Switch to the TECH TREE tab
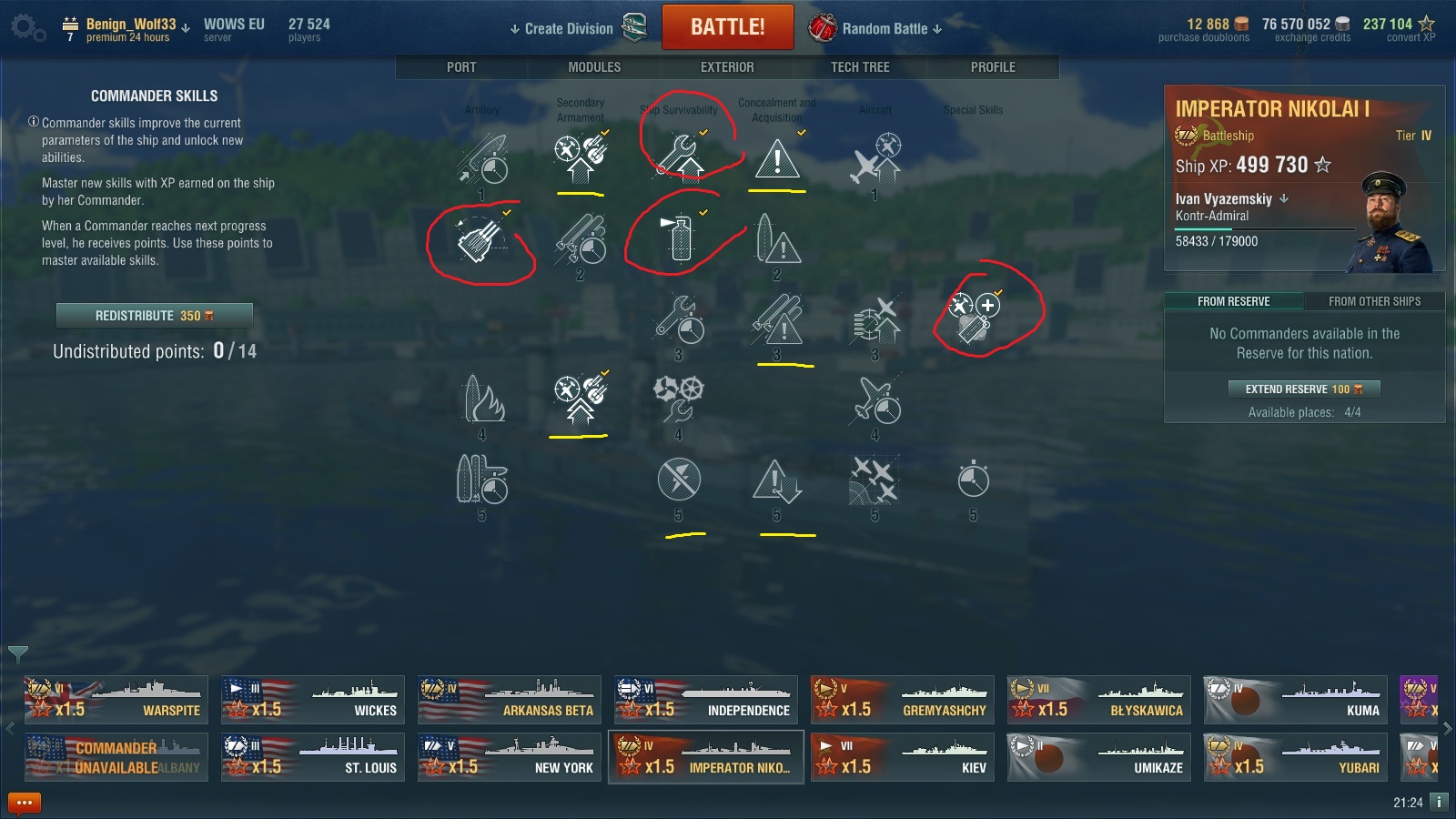Image resolution: width=1456 pixels, height=819 pixels. tap(860, 67)
